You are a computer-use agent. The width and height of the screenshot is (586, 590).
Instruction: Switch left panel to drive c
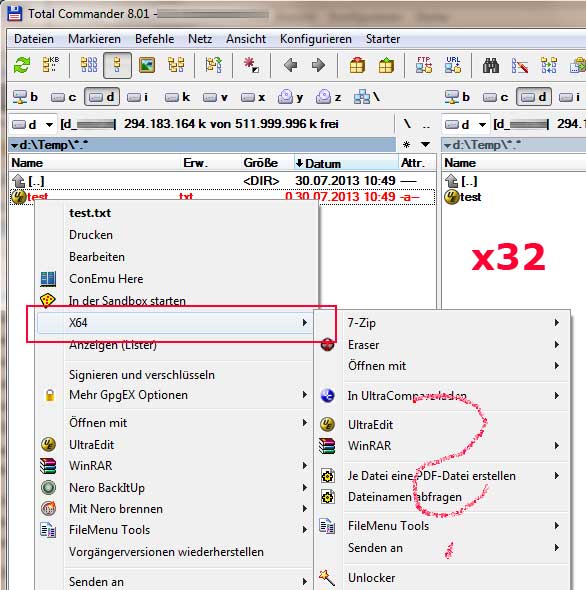(63, 97)
